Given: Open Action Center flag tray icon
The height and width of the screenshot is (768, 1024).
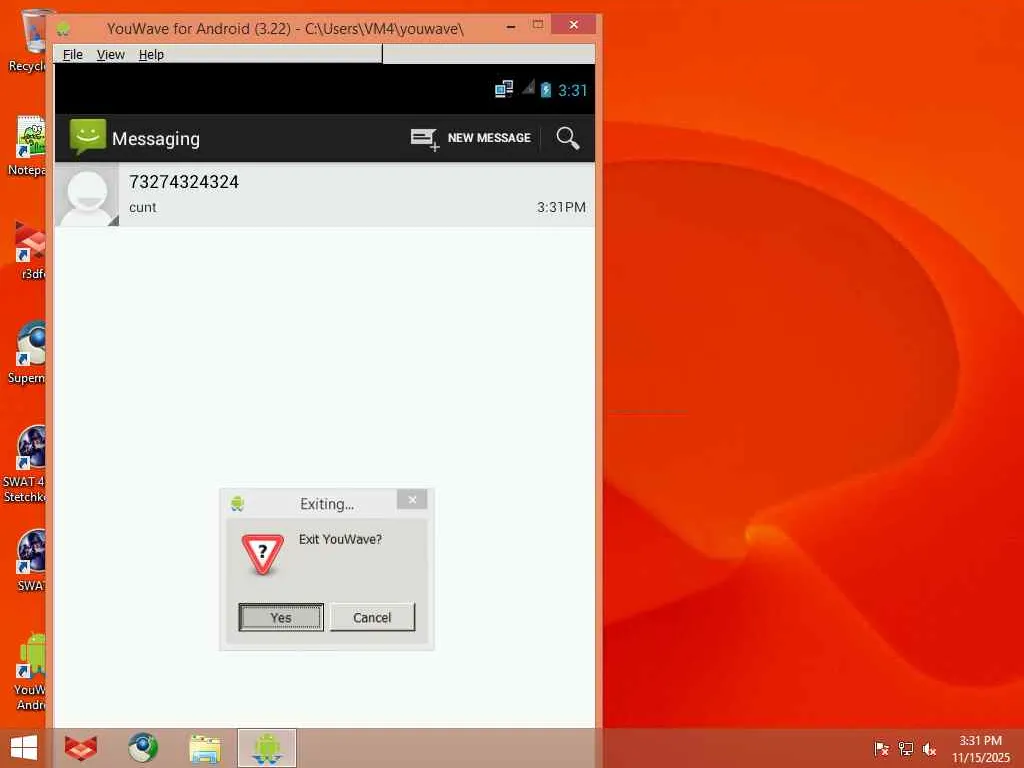Looking at the screenshot, I should [x=881, y=748].
